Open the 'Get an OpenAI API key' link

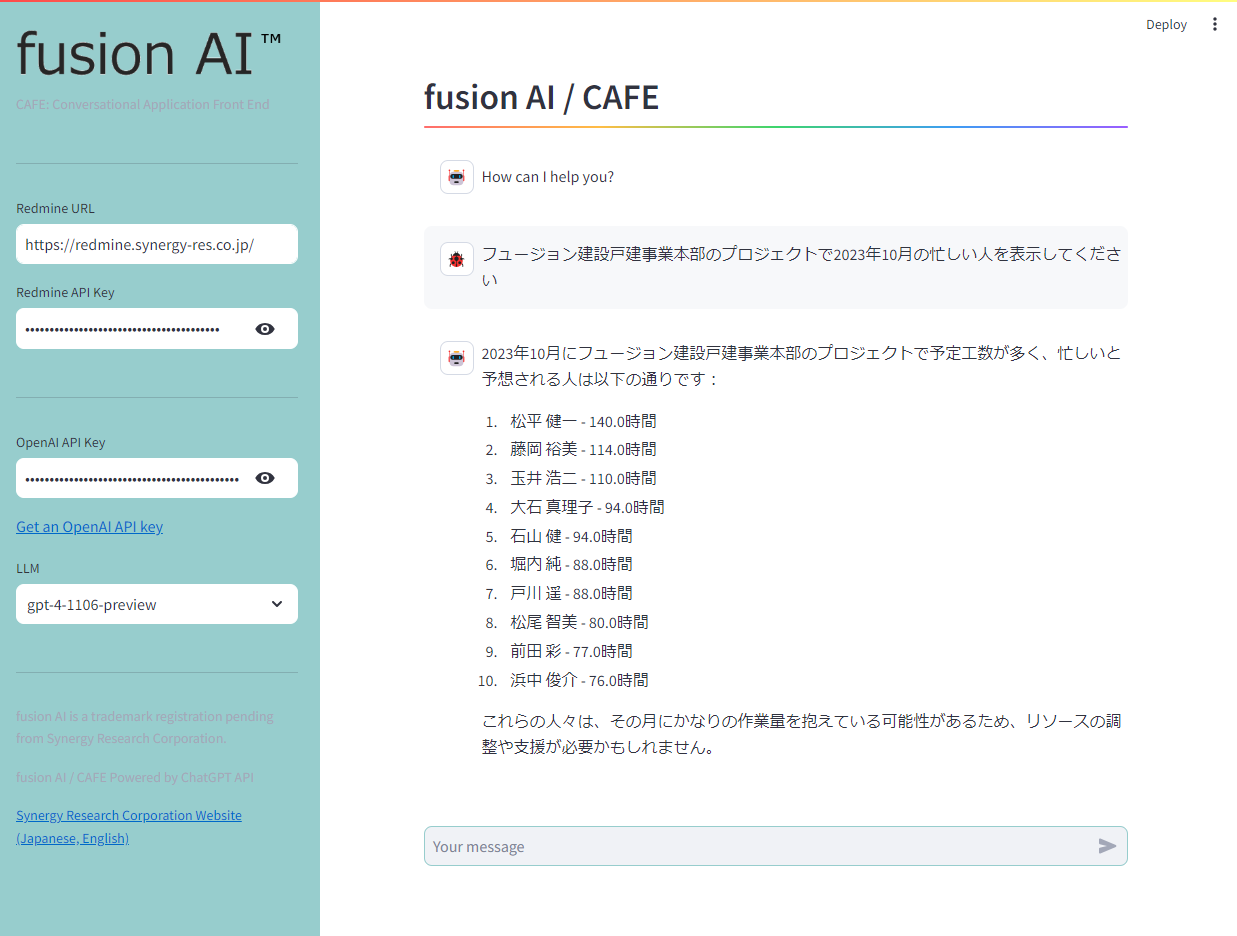(89, 527)
